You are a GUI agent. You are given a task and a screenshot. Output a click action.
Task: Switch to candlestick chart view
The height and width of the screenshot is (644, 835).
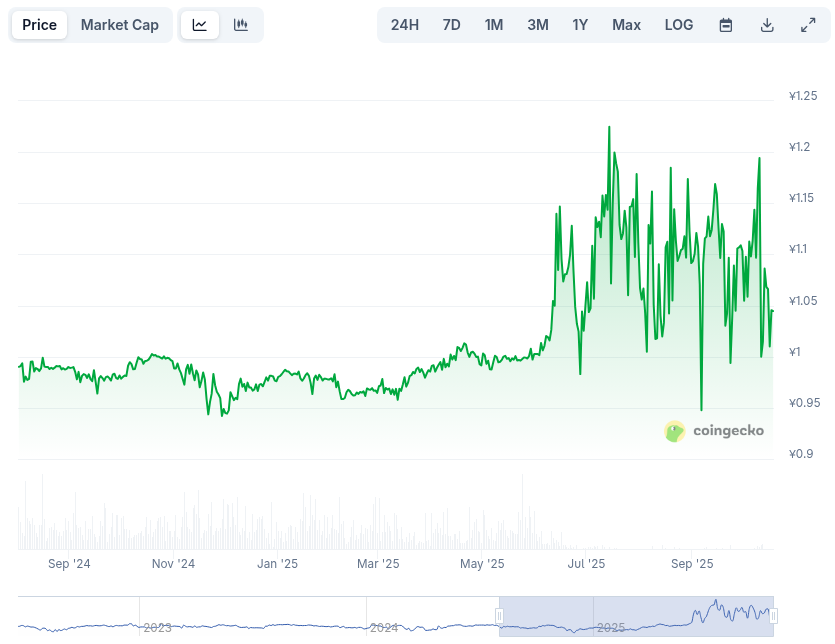(241, 25)
